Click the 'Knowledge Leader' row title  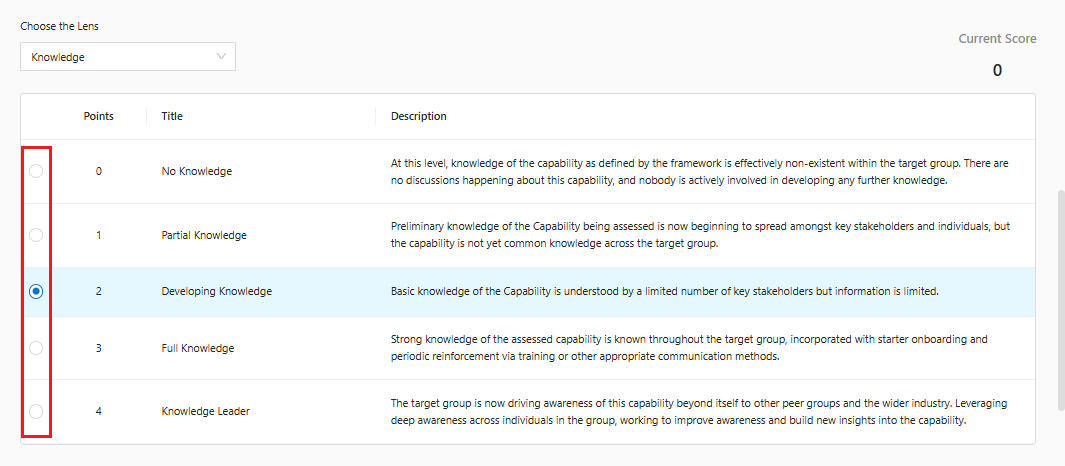pyautogui.click(x=205, y=411)
